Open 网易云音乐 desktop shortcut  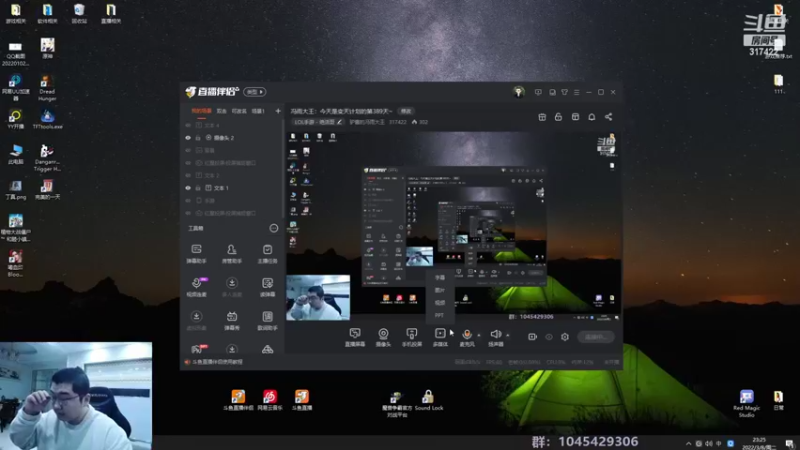point(270,400)
